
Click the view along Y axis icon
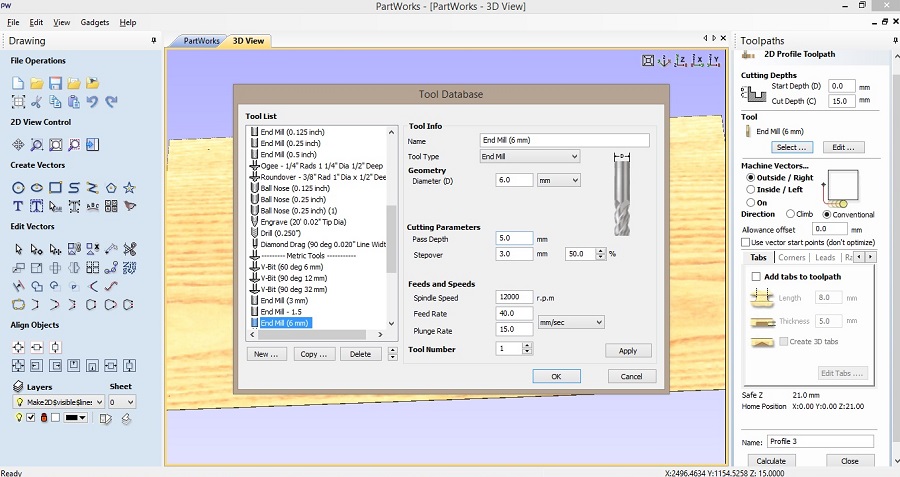point(714,60)
